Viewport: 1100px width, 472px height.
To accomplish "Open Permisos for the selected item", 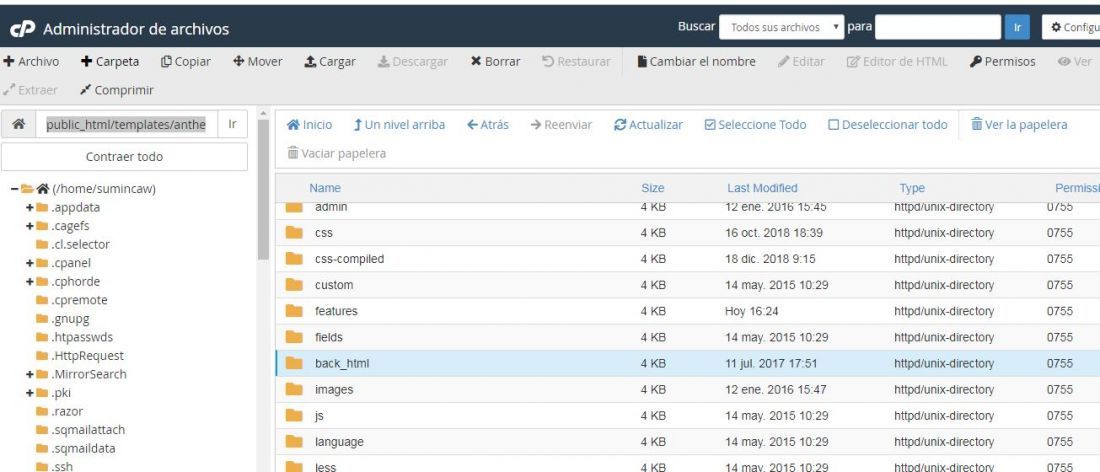I will (x=1002, y=62).
